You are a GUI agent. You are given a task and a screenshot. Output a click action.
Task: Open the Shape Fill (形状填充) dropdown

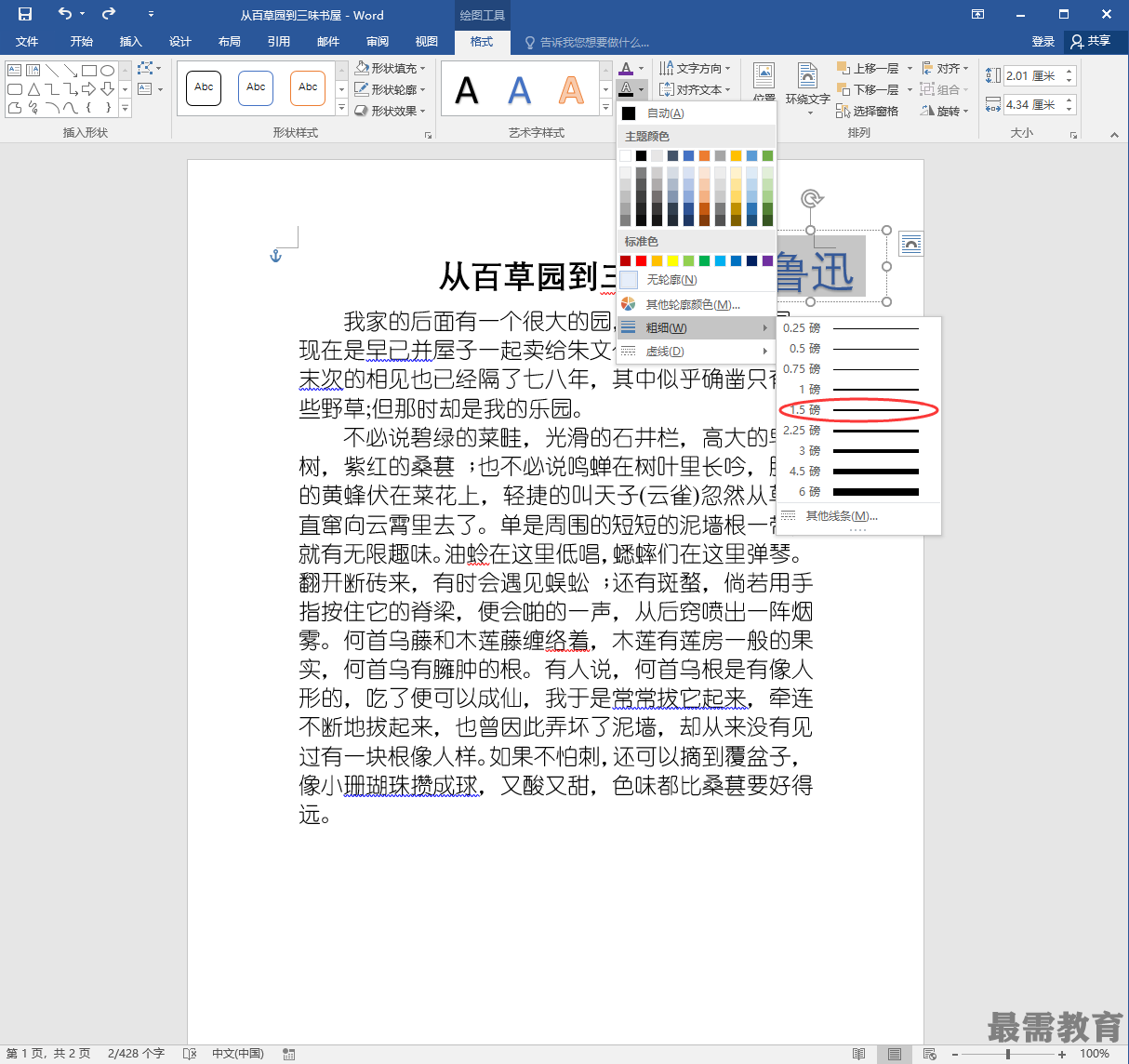click(x=391, y=68)
